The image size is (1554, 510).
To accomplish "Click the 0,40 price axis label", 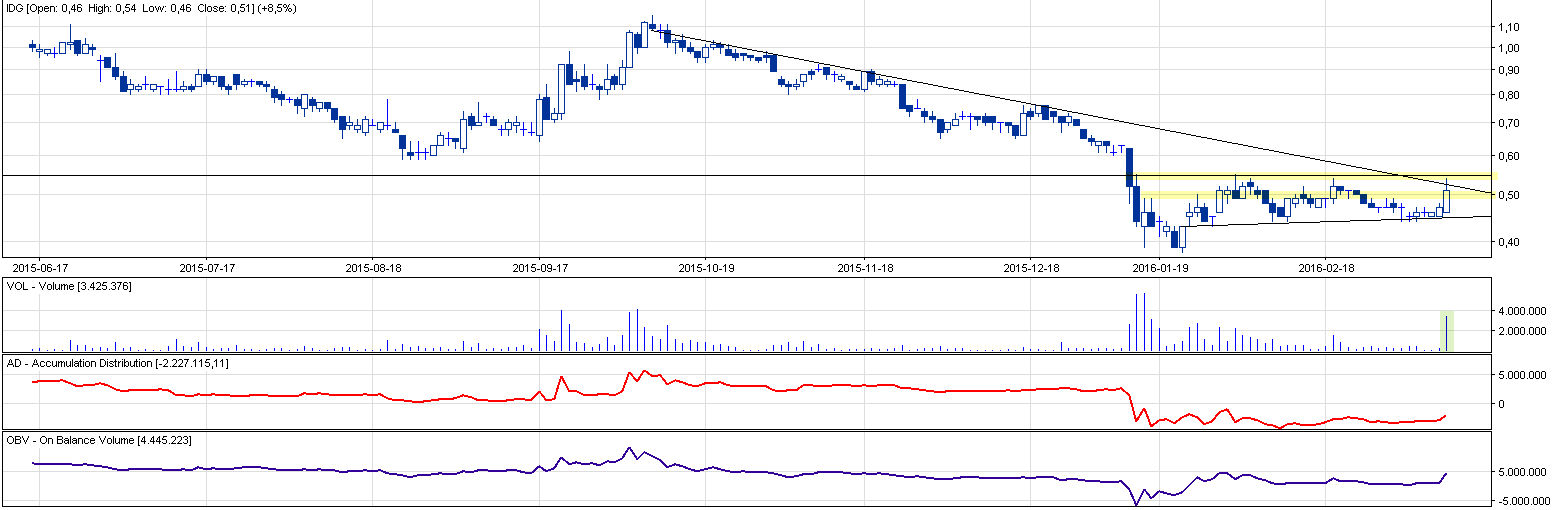I will pos(1510,242).
